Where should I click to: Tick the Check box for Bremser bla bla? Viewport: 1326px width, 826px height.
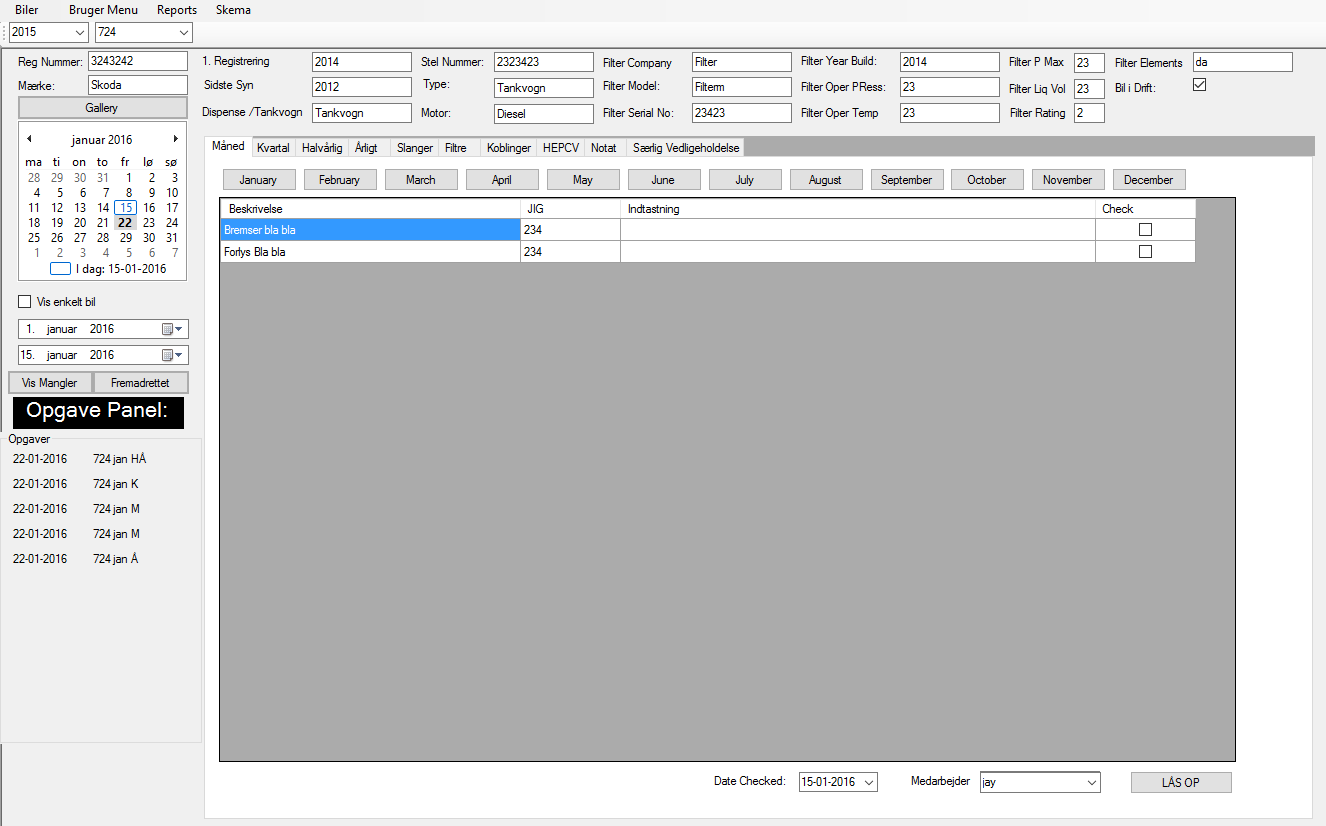click(1145, 230)
